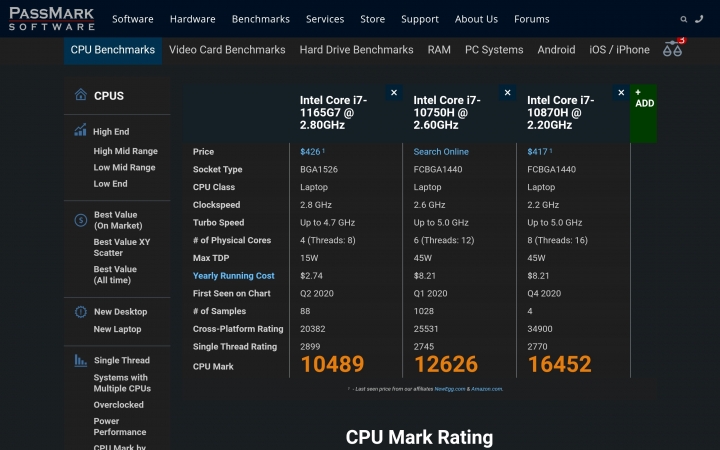Click the Single Thread Rating value 2899

(310, 347)
